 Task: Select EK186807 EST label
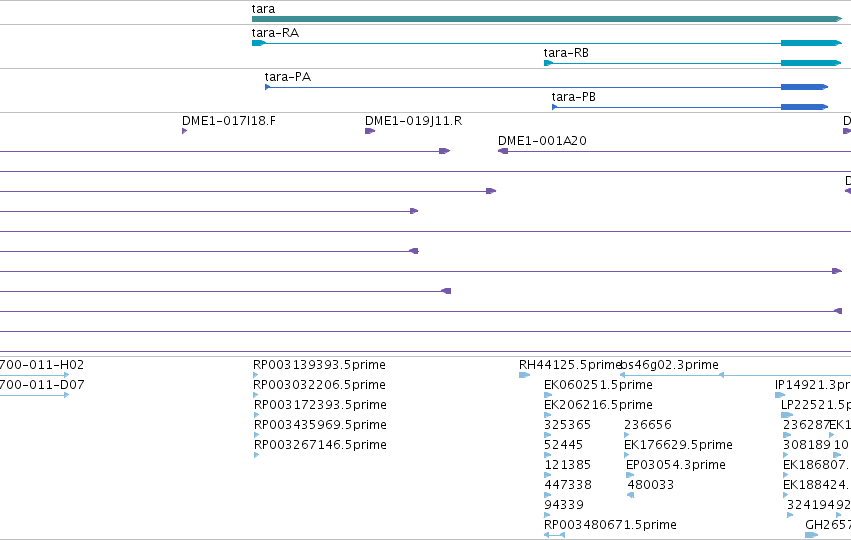coord(815,465)
